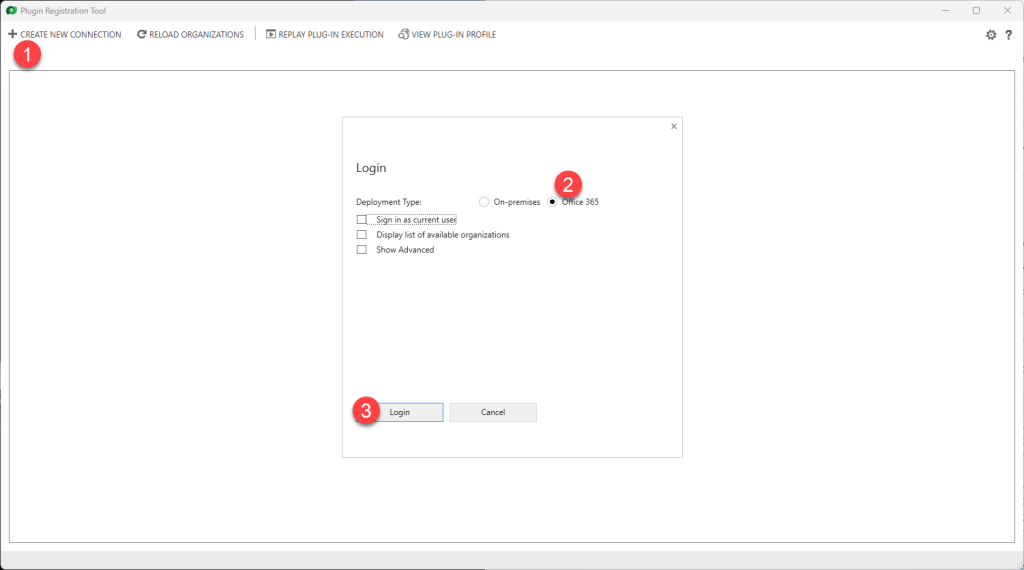Click Reload Organizations in the toolbar
This screenshot has height=570, width=1024.
pos(190,35)
